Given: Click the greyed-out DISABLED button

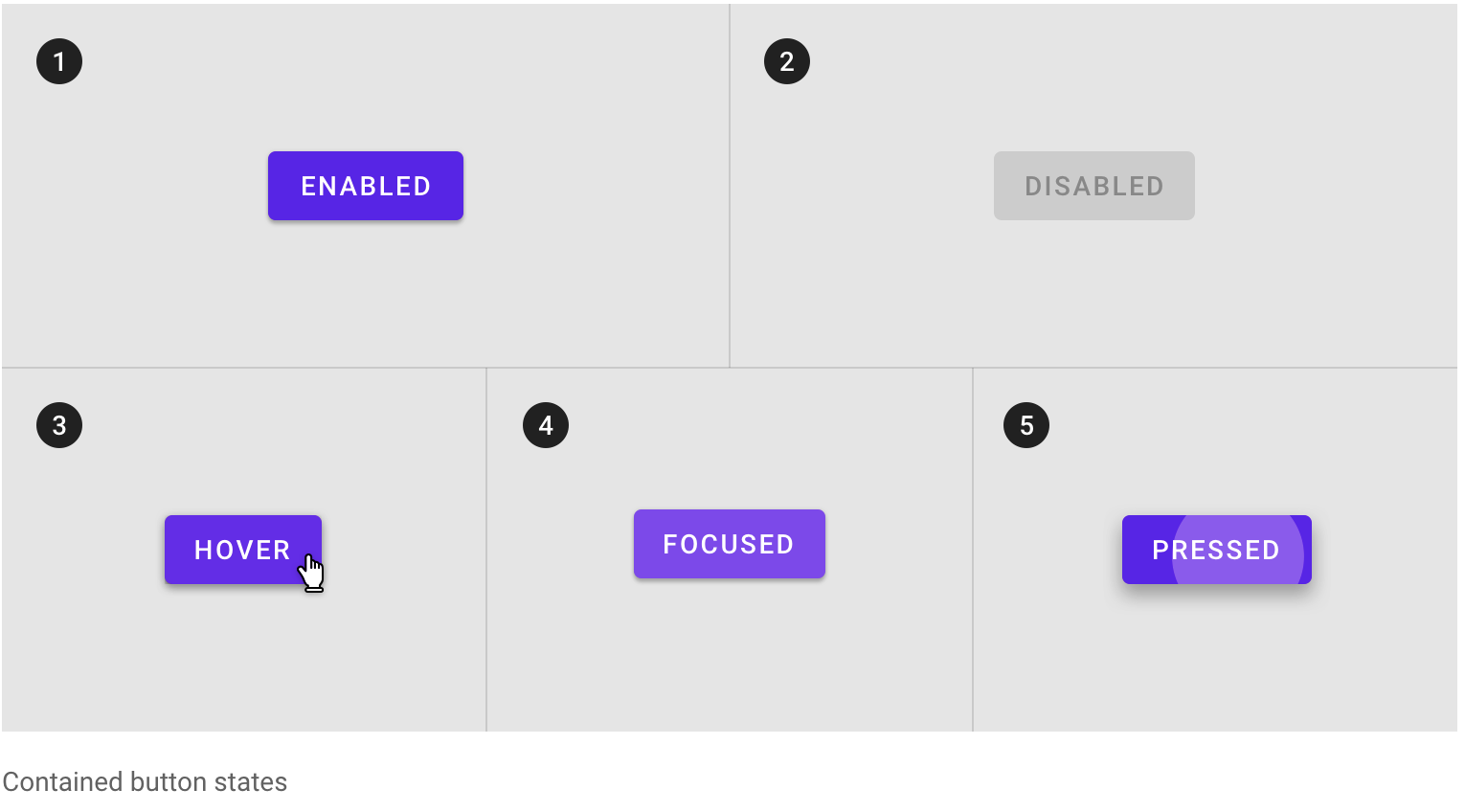Looking at the screenshot, I should [1094, 186].
